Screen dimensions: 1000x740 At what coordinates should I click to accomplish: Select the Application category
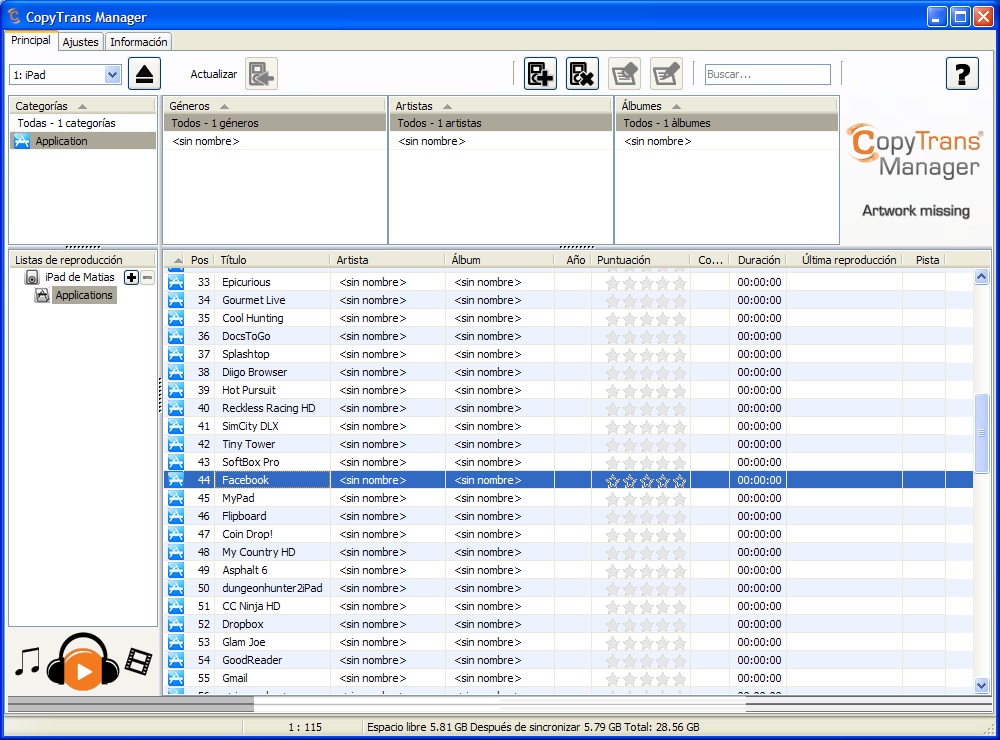(83, 141)
